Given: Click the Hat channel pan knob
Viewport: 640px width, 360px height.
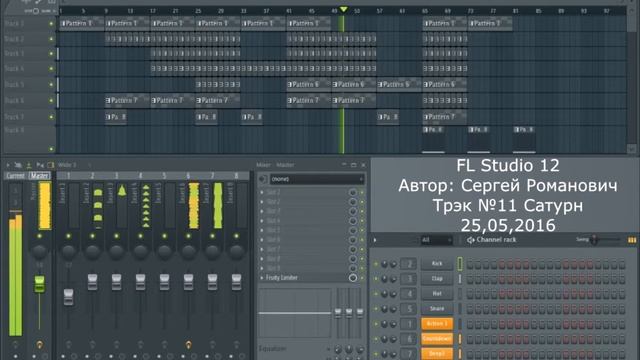Looking at the screenshot, I should click(384, 294).
